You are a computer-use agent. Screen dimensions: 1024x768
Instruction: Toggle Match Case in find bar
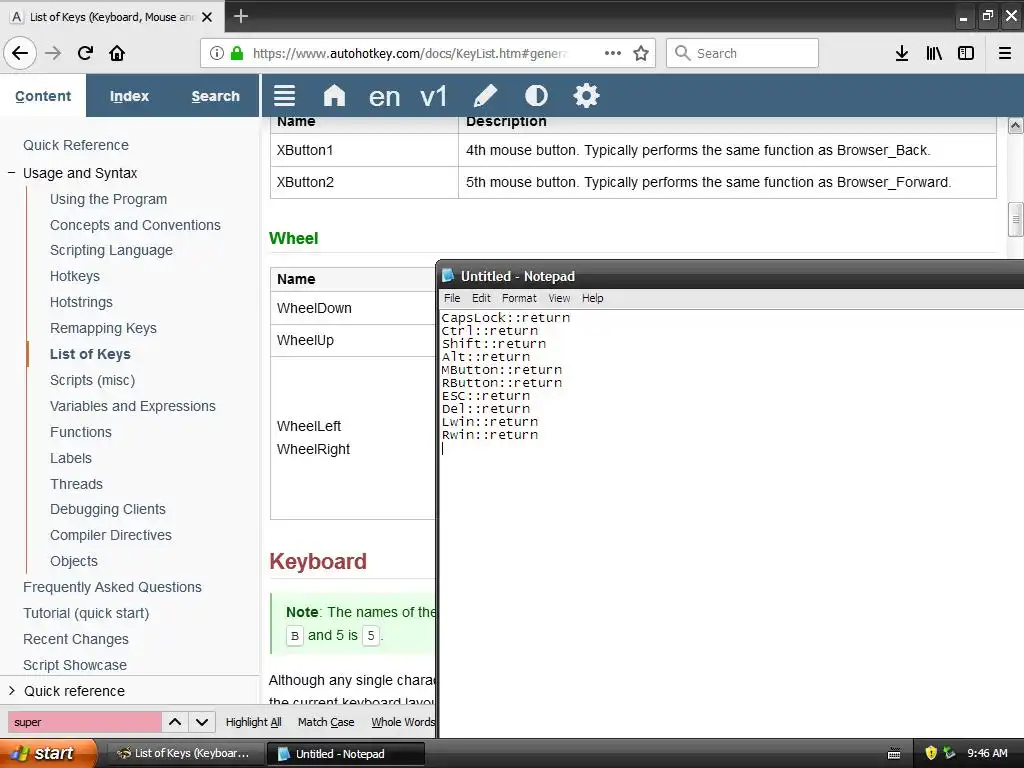pos(326,722)
